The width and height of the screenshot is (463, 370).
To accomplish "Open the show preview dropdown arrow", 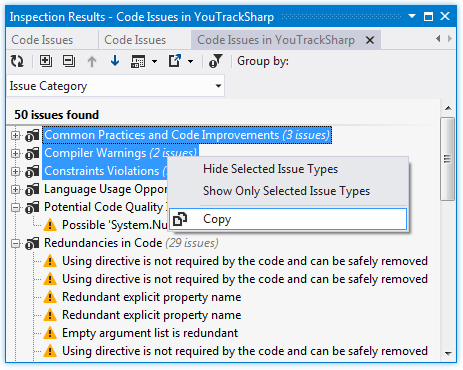I will tap(154, 61).
